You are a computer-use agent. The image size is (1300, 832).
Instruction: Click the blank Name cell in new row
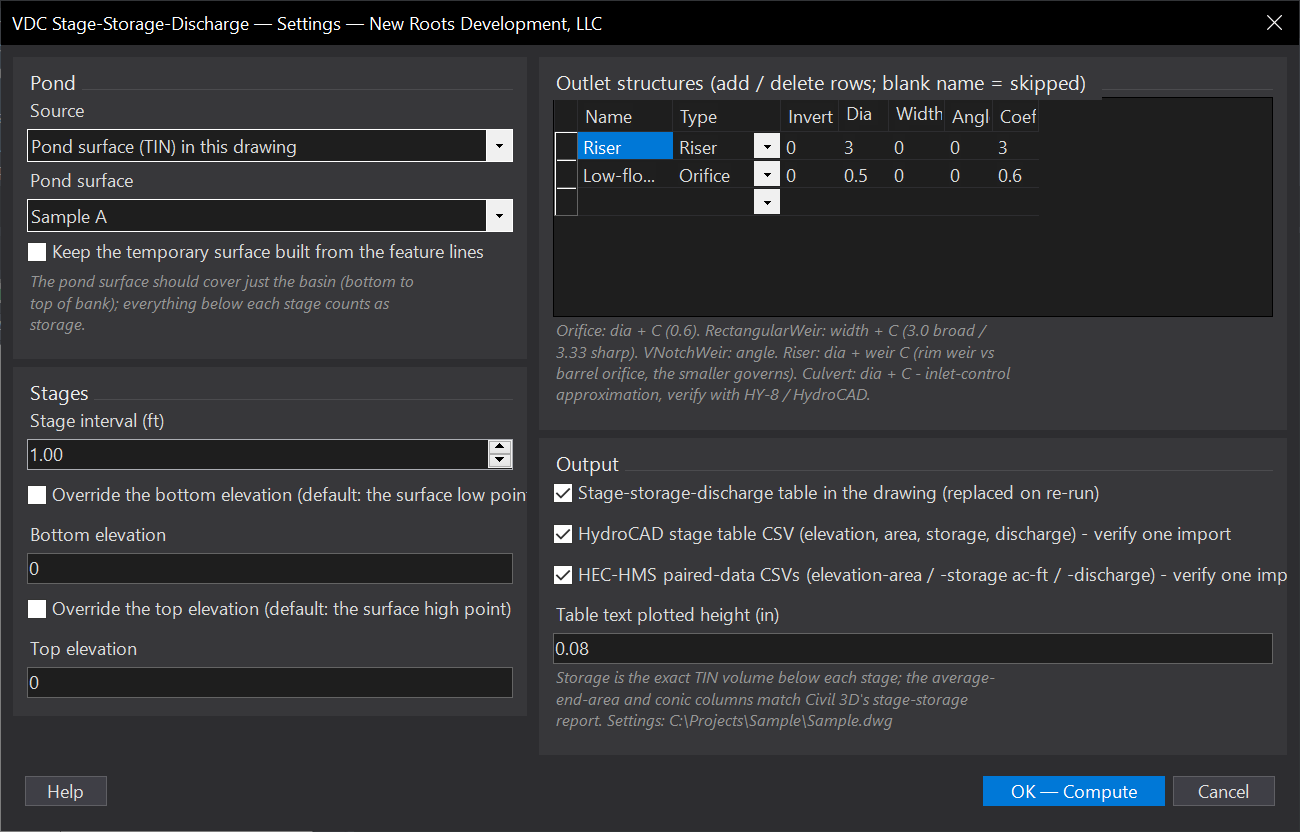click(x=625, y=202)
